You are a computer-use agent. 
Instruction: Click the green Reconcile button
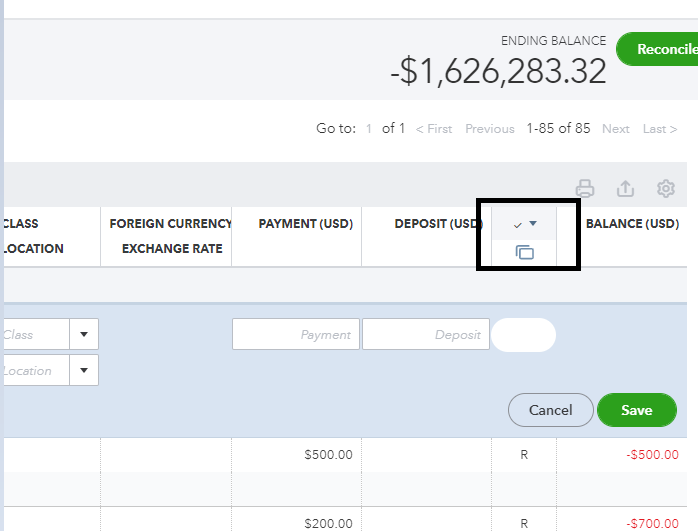[x=660, y=49]
